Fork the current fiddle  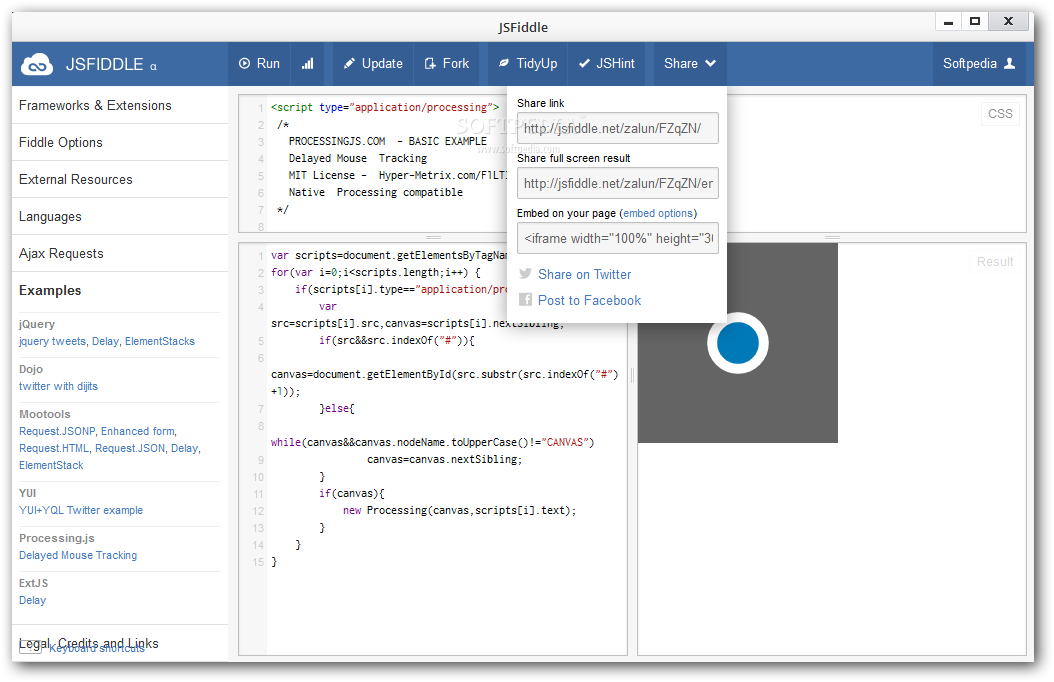coord(446,63)
